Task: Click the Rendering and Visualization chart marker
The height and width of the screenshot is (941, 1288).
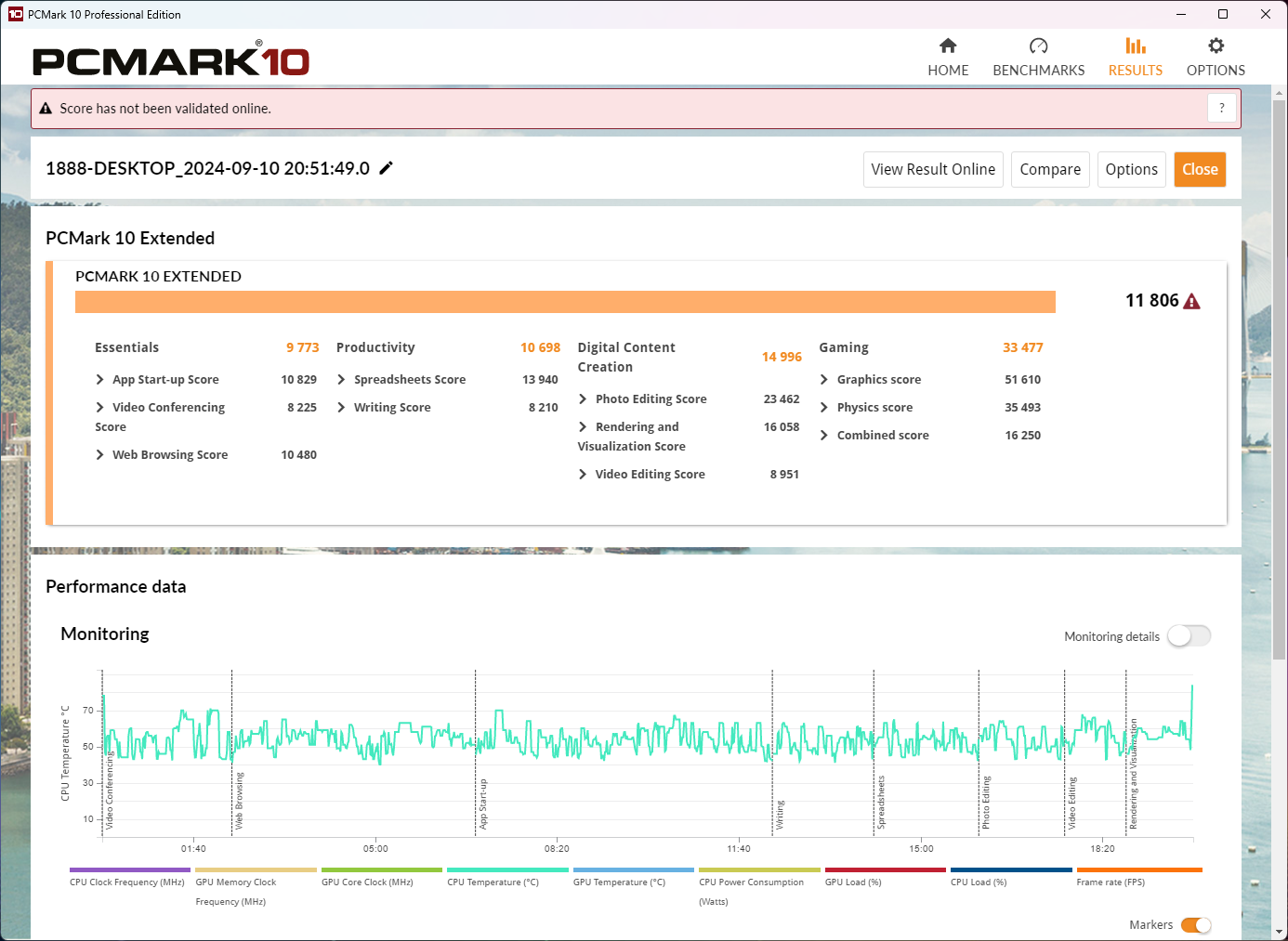Action: coord(1133,774)
